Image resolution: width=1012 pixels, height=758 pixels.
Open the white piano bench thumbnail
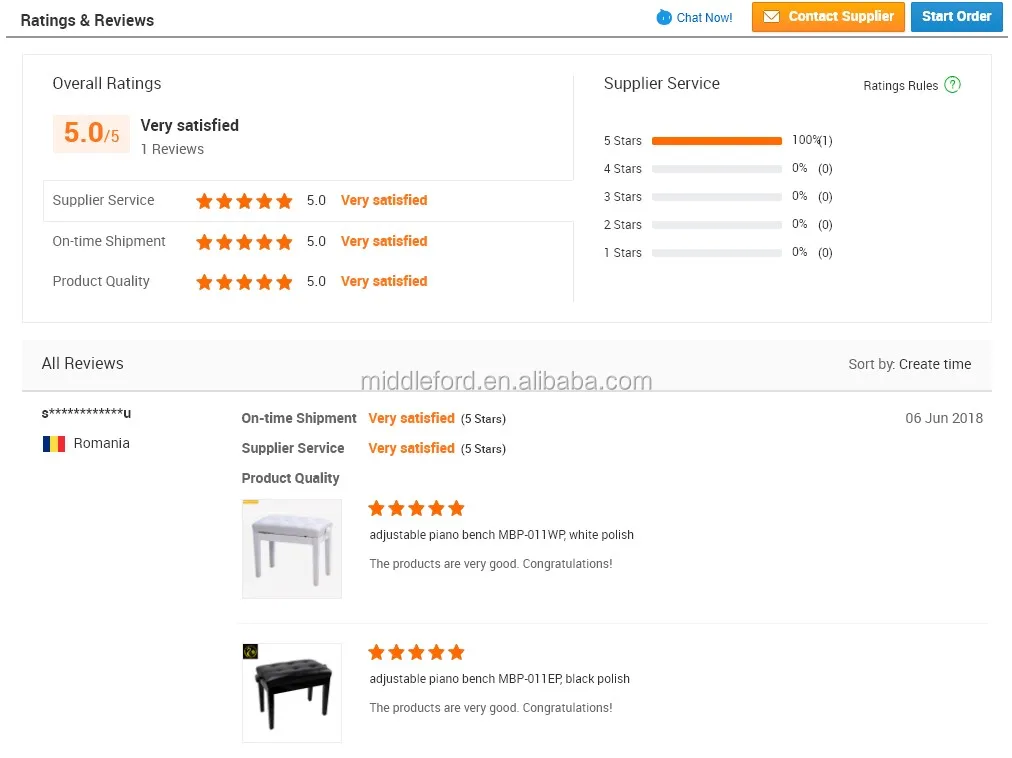[292, 549]
